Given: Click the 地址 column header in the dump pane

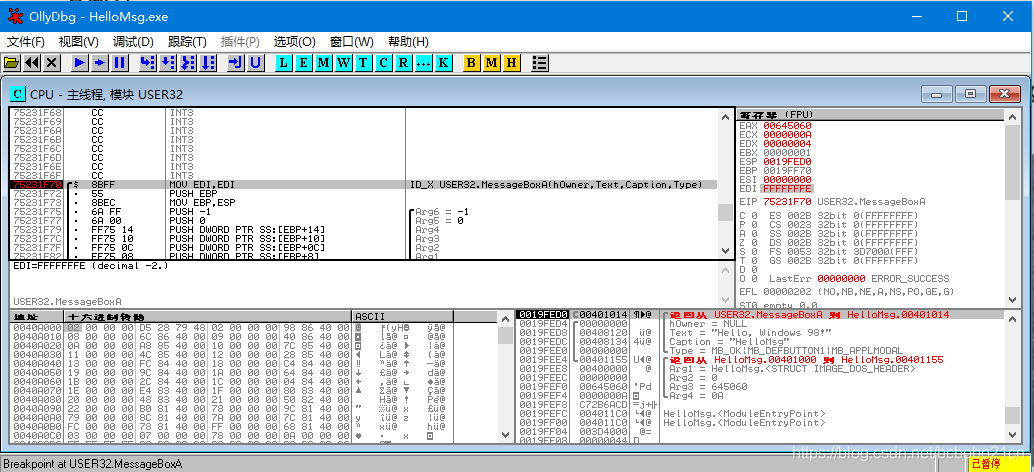Looking at the screenshot, I should pyautogui.click(x=36, y=316).
